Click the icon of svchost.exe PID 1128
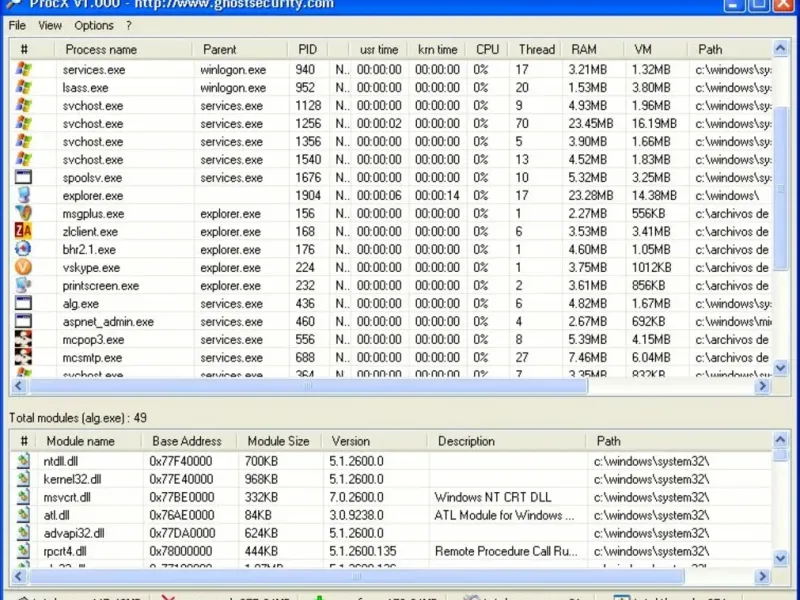 tap(23, 106)
